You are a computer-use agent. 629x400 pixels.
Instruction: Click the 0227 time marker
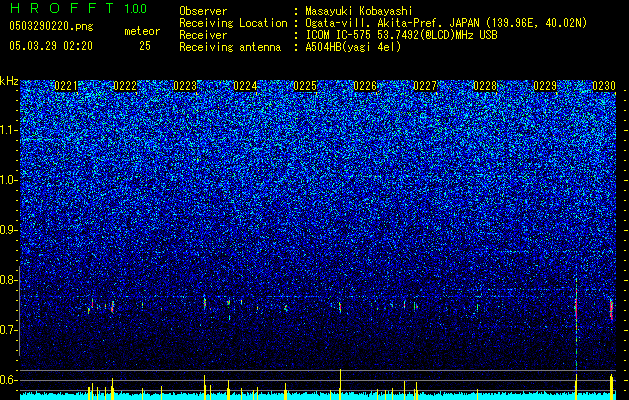click(x=425, y=86)
